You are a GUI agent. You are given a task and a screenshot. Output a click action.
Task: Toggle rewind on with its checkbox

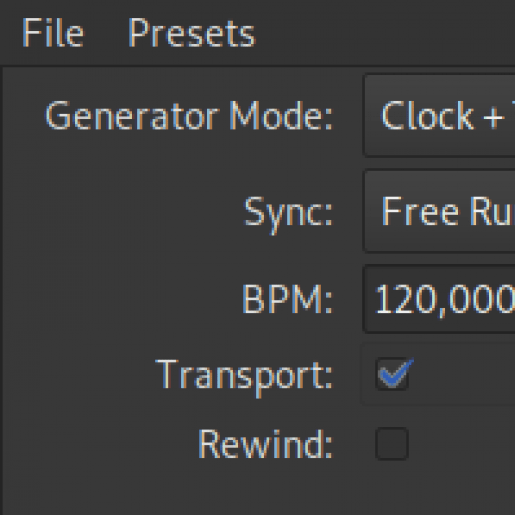392,443
